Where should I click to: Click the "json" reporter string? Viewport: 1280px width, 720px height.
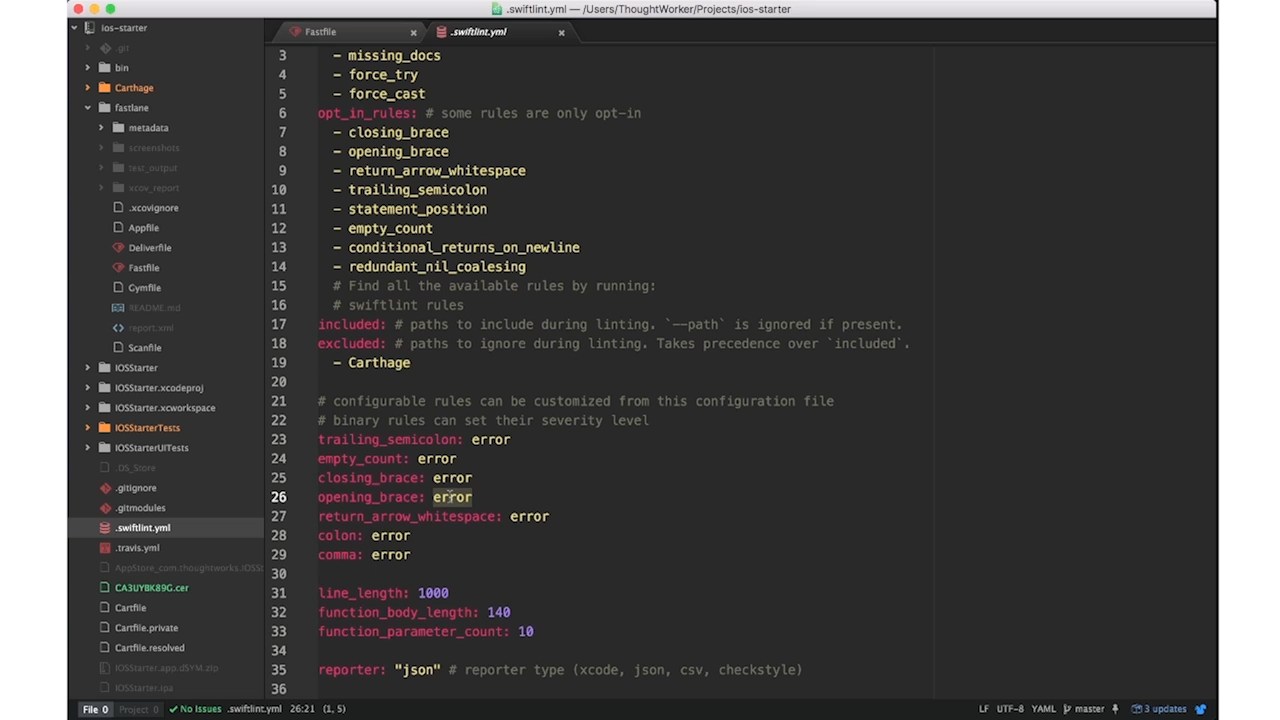pyautogui.click(x=418, y=670)
